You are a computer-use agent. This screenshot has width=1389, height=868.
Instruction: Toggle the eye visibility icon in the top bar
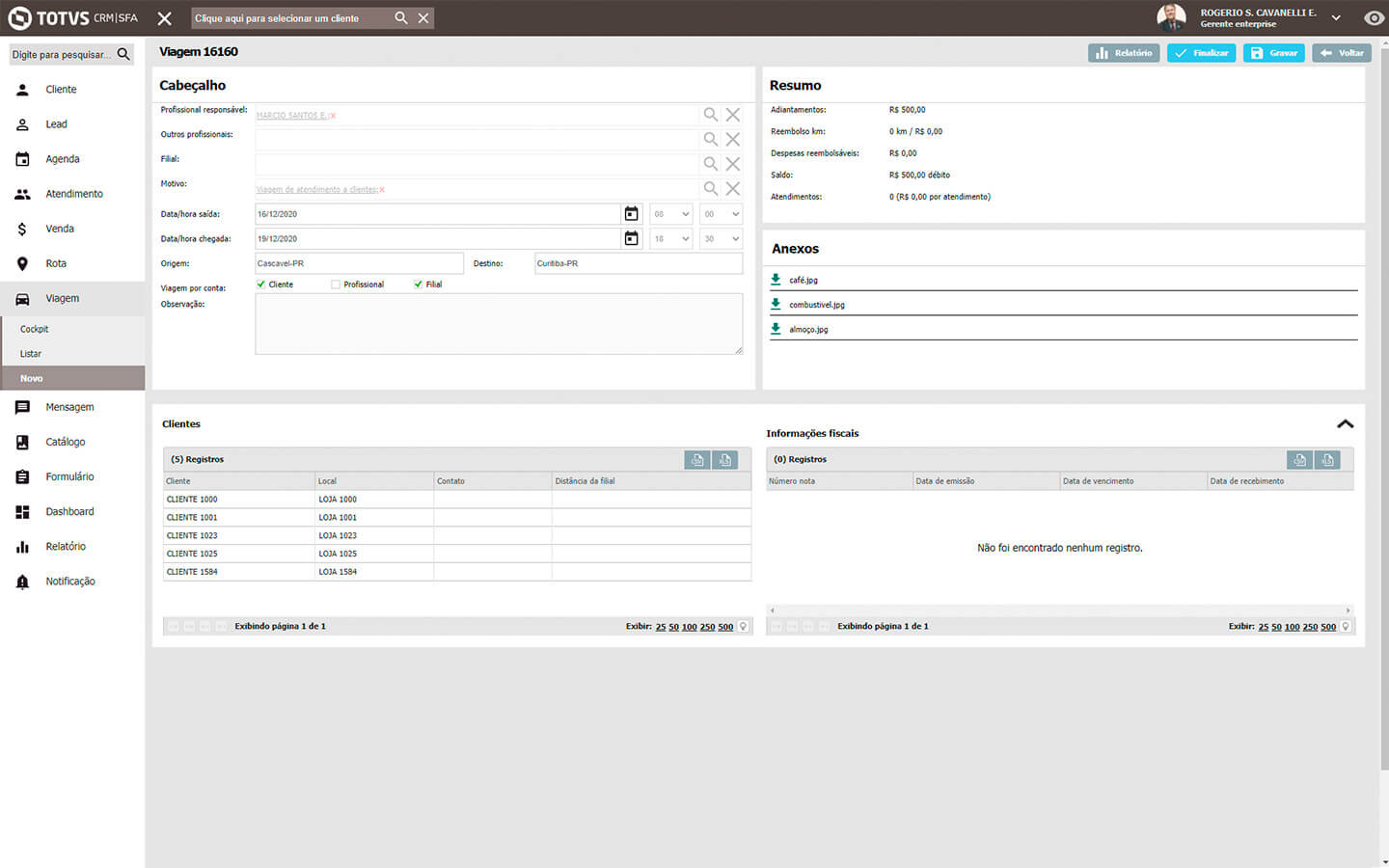coord(1374,18)
